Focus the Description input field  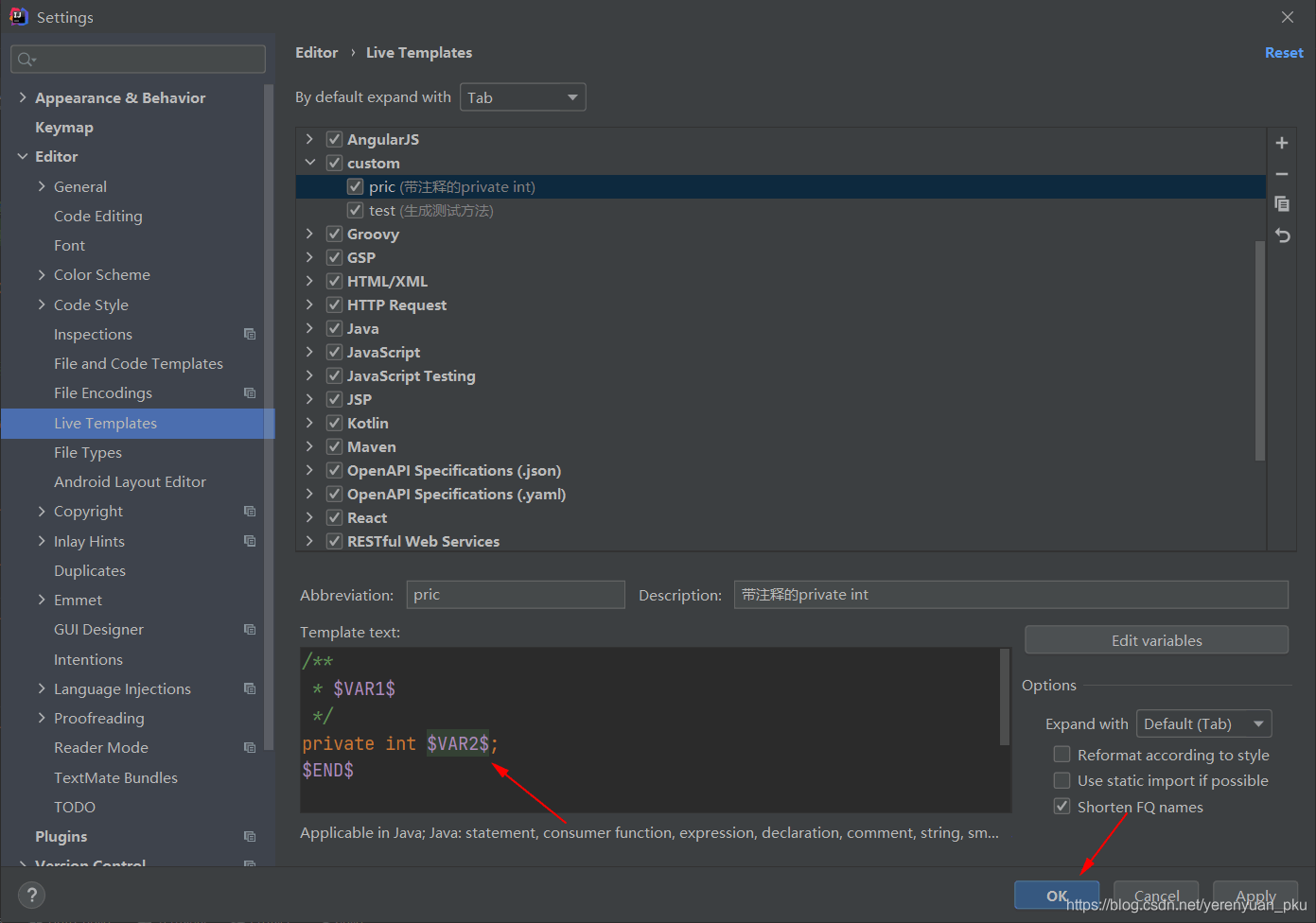pos(1010,594)
